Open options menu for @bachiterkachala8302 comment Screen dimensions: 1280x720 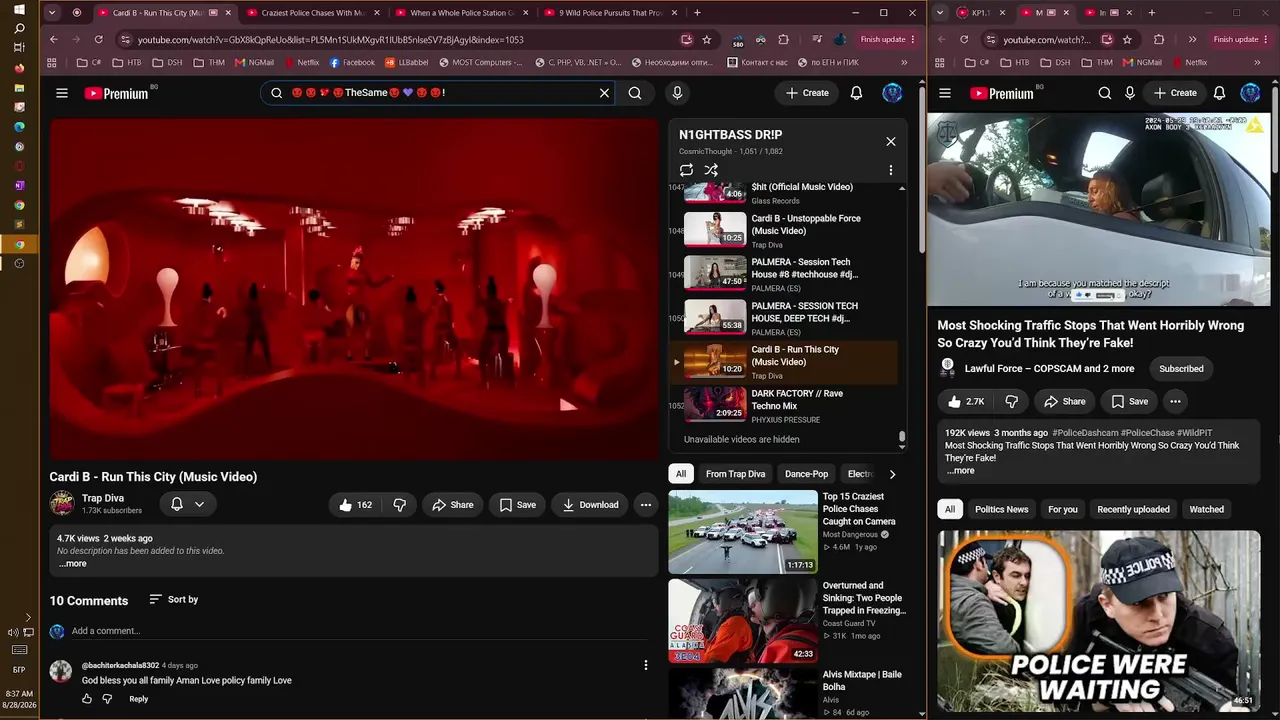[645, 665]
